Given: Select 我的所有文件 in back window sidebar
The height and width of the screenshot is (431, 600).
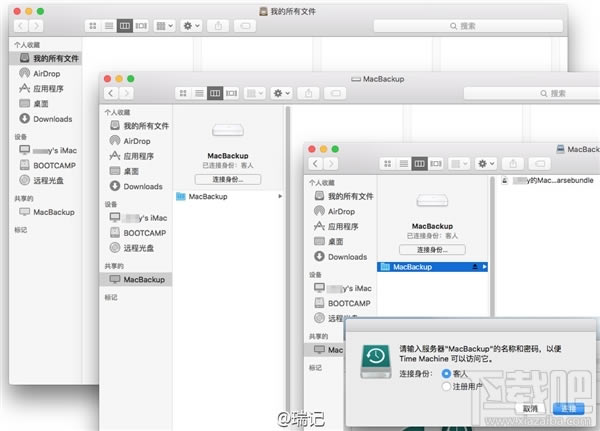Looking at the screenshot, I should [x=46, y=58].
